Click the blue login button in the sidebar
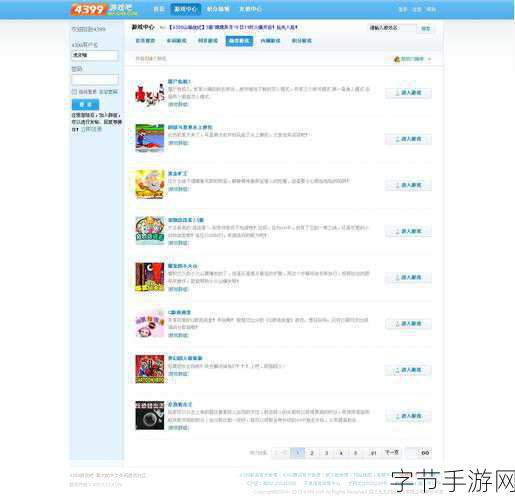The height and width of the screenshot is (500, 515). (x=85, y=105)
